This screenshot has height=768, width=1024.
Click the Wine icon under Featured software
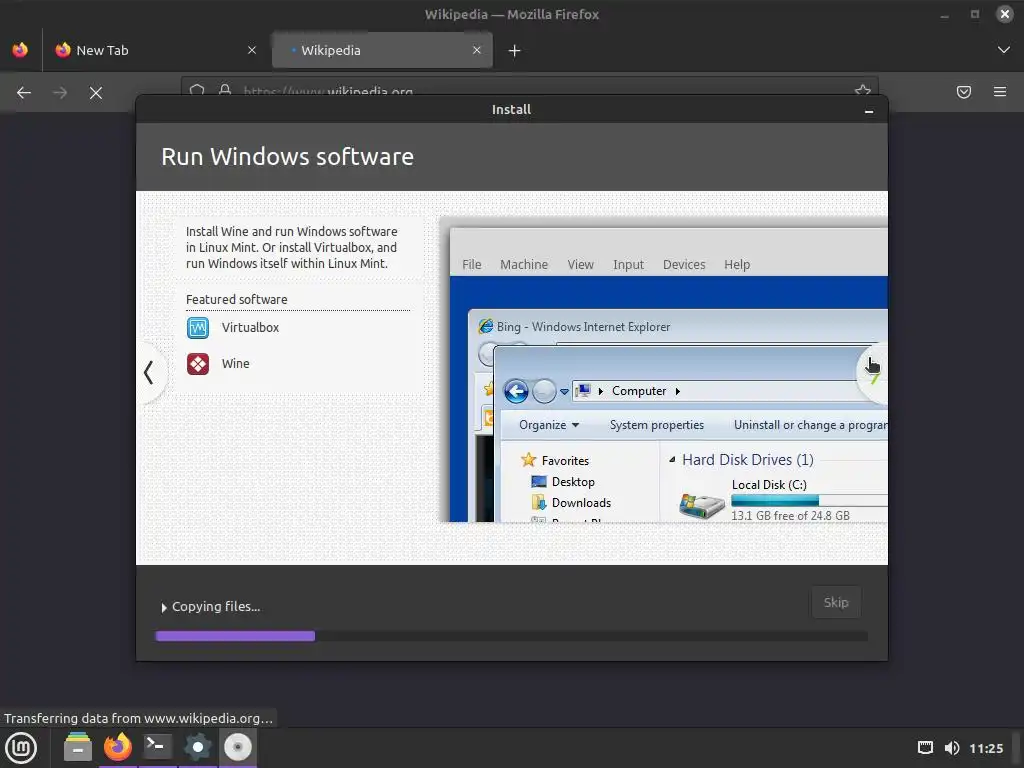(198, 364)
